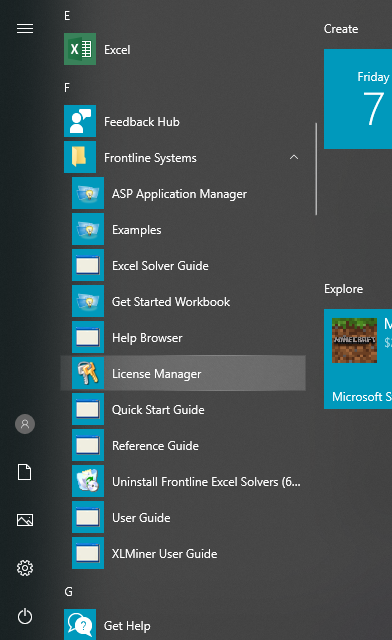Click the Explore tile group header

(343, 289)
